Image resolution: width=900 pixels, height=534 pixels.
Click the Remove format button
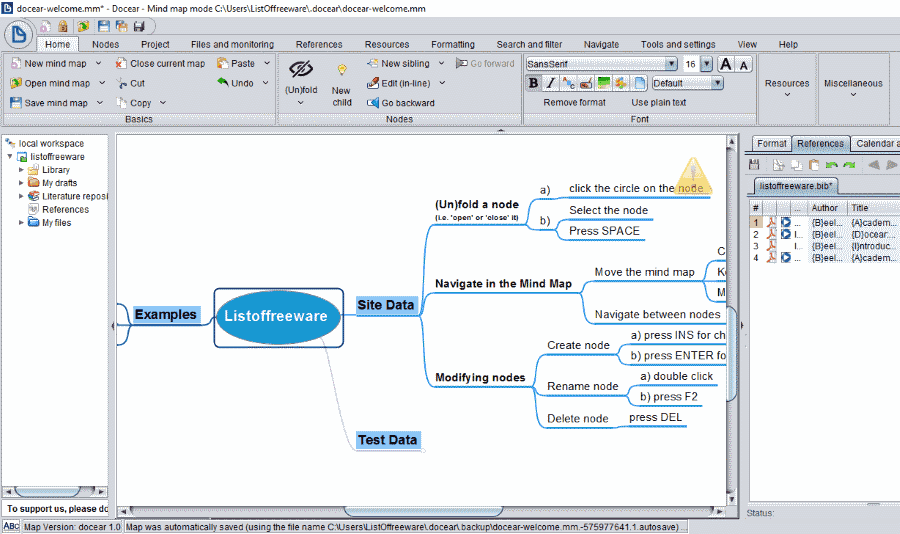click(x=575, y=102)
